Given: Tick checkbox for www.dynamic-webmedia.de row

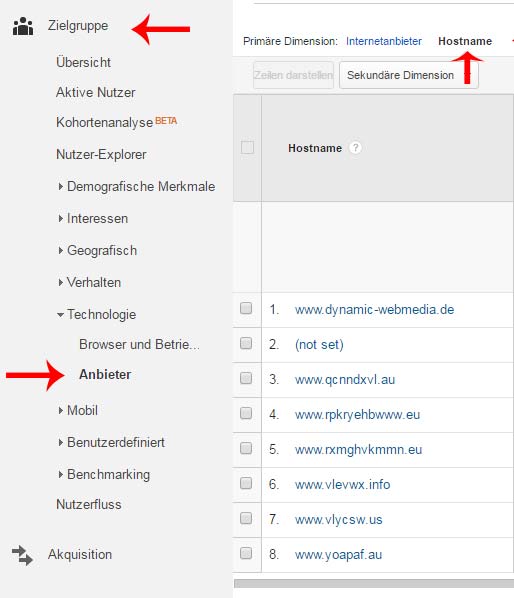Looking at the screenshot, I should tap(246, 308).
